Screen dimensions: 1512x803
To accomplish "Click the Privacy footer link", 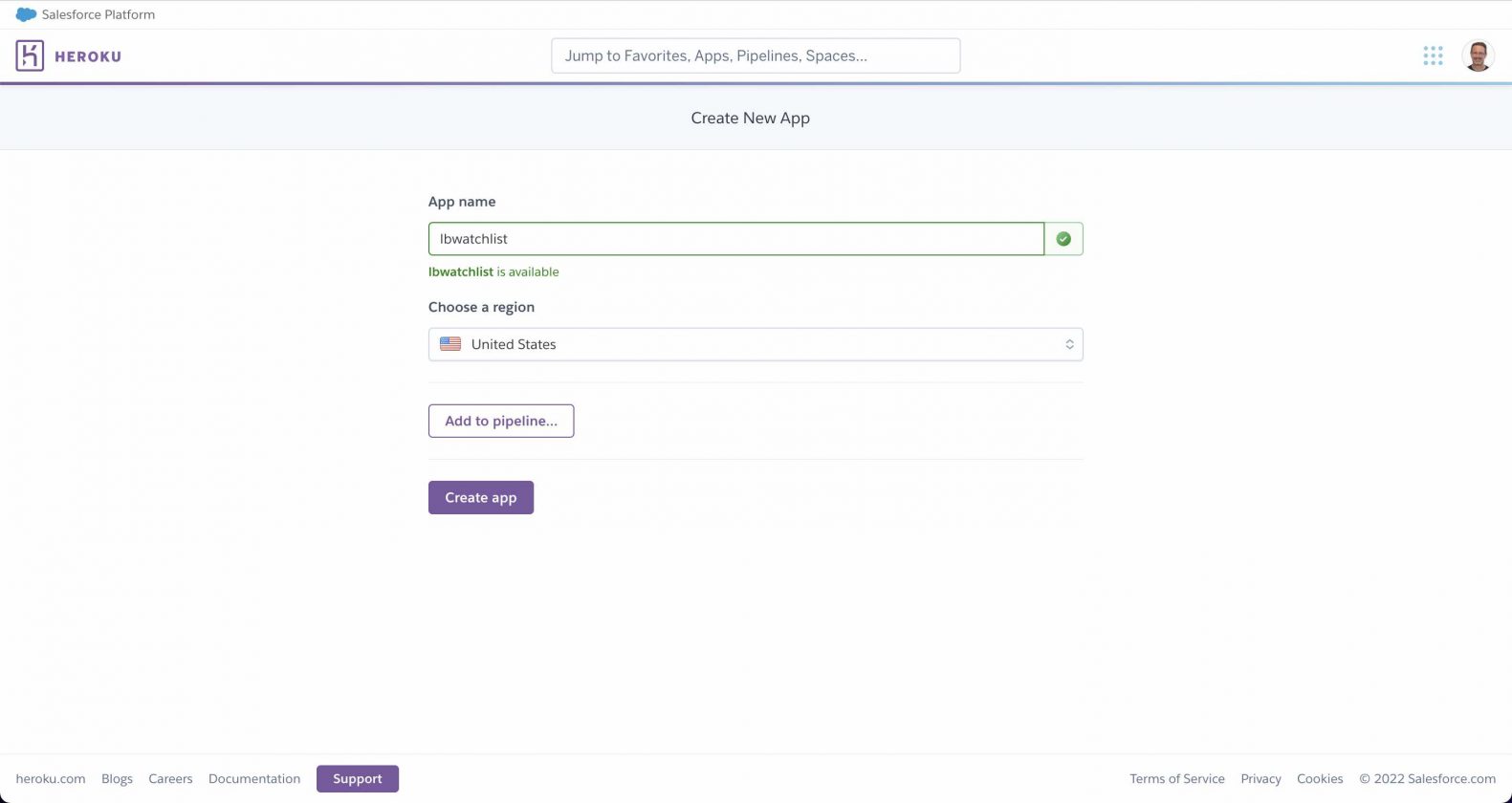I will coord(1260,779).
